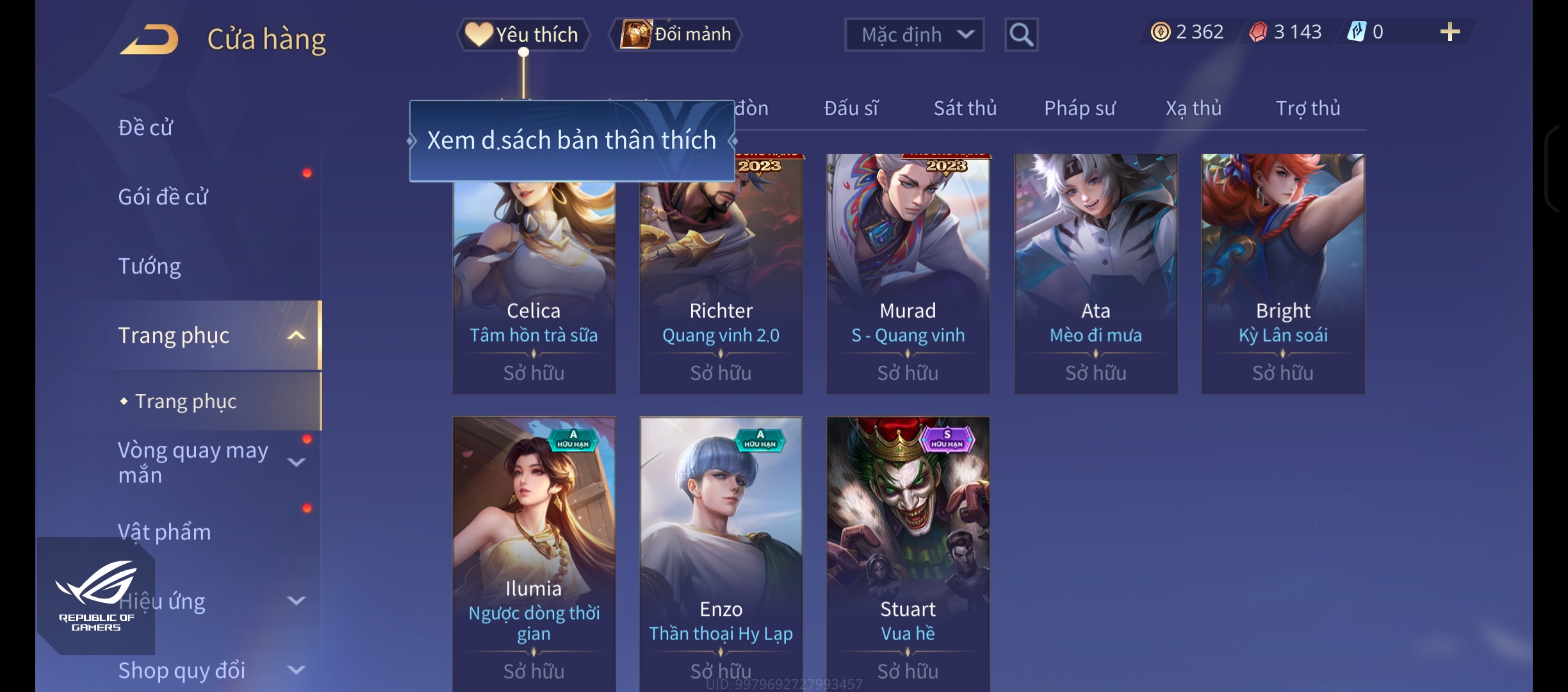1568x692 pixels.
Task: Click the plus icon to add currency
Action: 1450,31
